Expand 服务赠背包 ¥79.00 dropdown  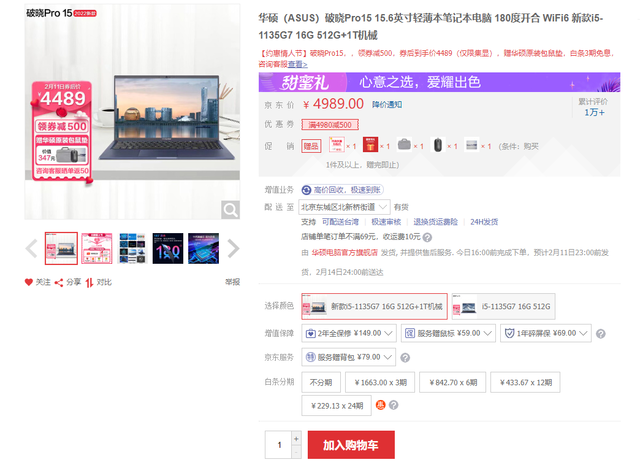point(349,357)
